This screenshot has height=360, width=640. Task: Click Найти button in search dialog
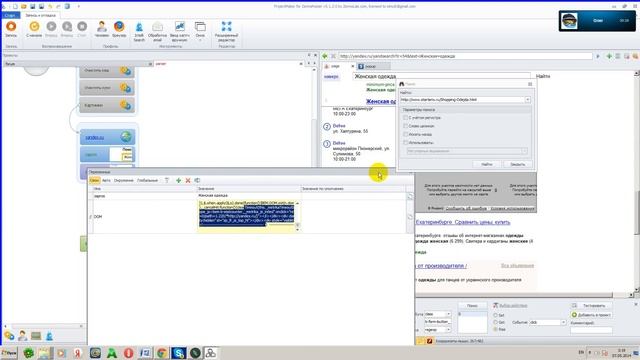click(x=487, y=164)
